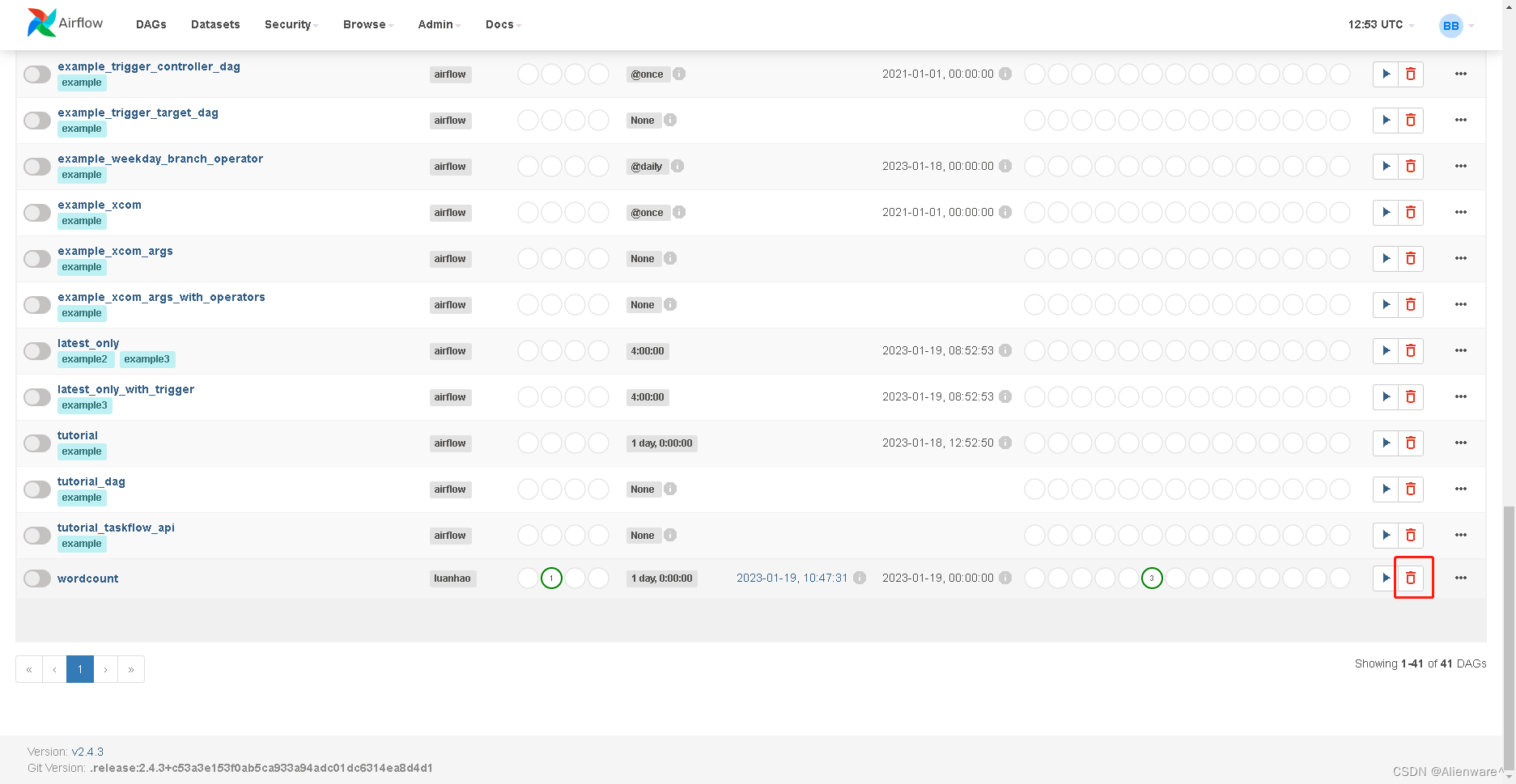Delete the wordcount DAG using trash icon
The height and width of the screenshot is (784, 1516).
pos(1411,578)
